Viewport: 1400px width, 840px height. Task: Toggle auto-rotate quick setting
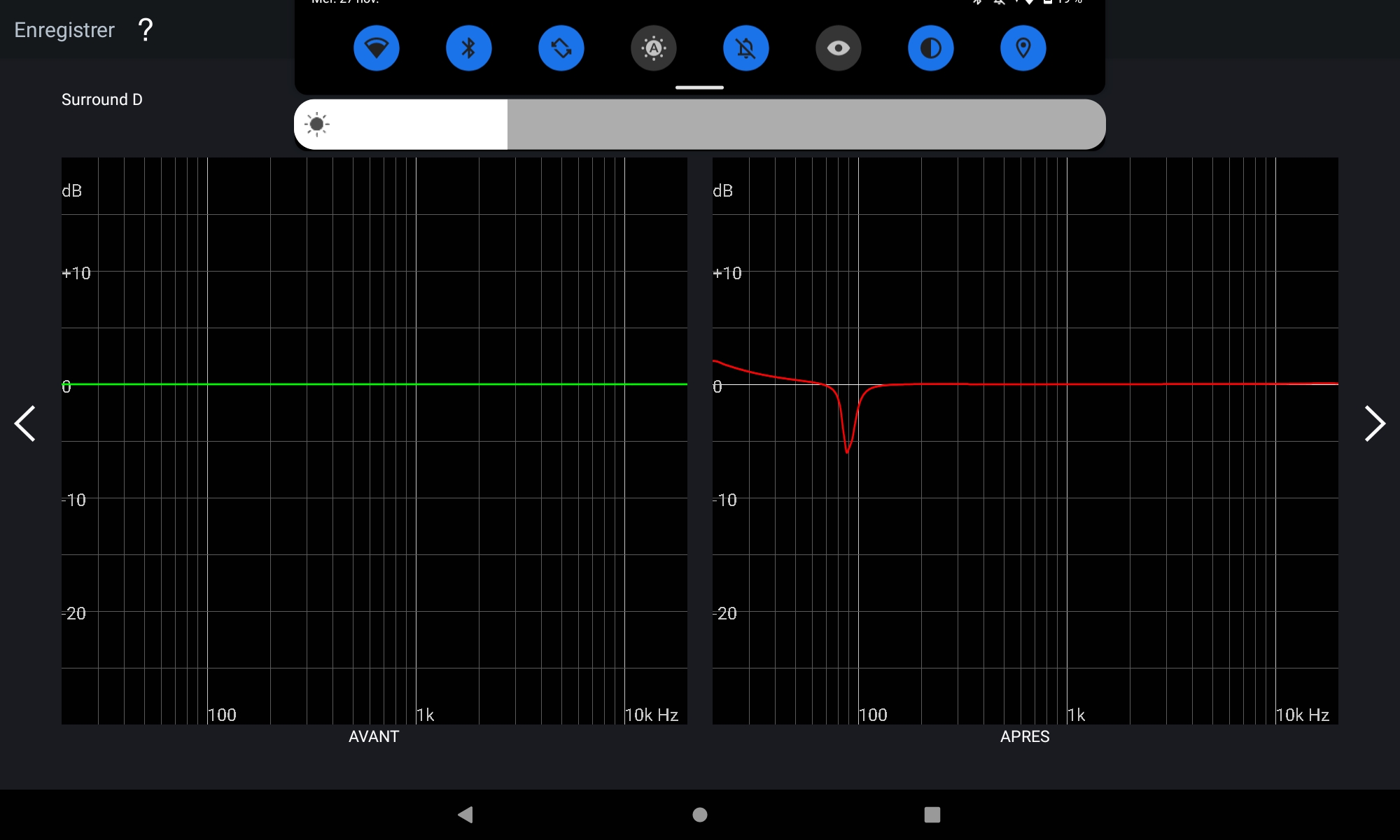pyautogui.click(x=561, y=48)
